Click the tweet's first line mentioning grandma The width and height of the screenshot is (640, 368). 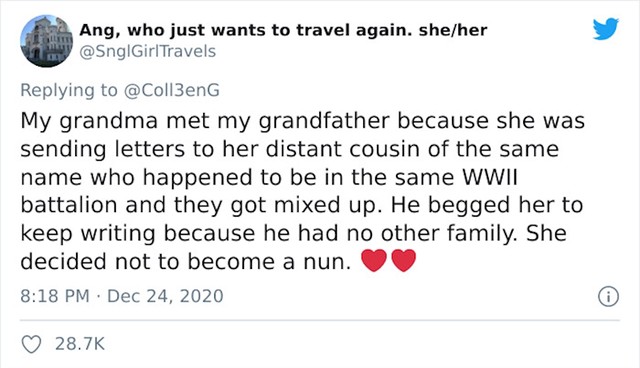pyautogui.click(x=302, y=122)
